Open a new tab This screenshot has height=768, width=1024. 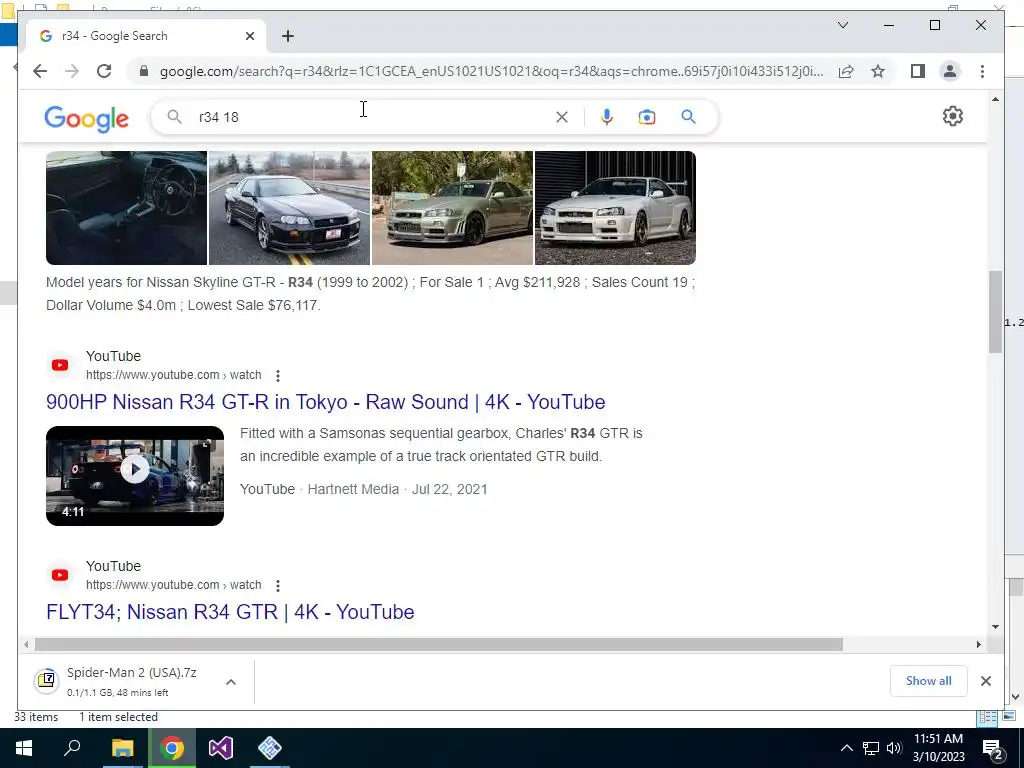coord(288,36)
